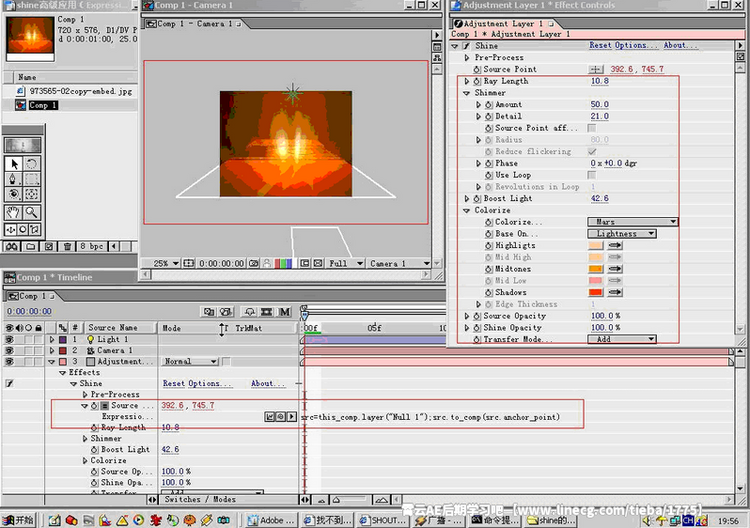Click Reset in Effect Controls panel

click(x=600, y=45)
